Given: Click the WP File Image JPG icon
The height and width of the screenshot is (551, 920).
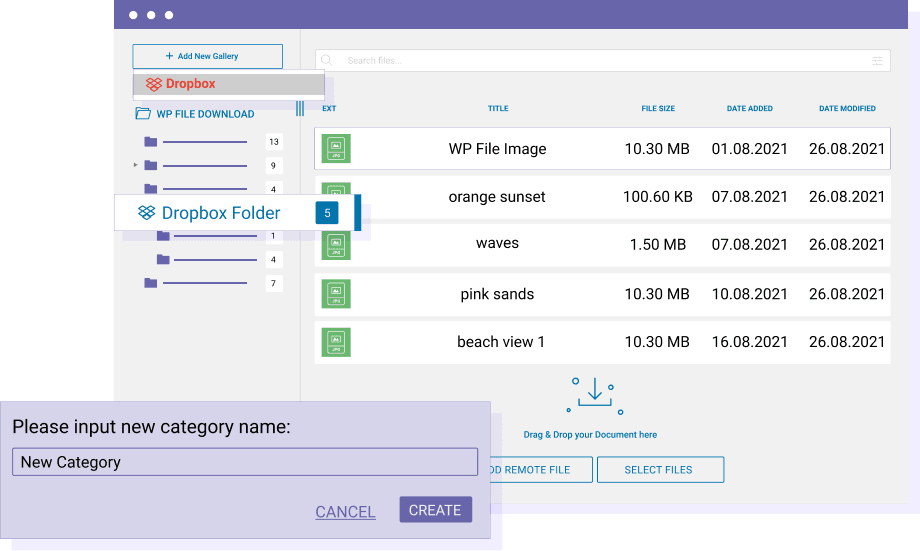Looking at the screenshot, I should (336, 149).
